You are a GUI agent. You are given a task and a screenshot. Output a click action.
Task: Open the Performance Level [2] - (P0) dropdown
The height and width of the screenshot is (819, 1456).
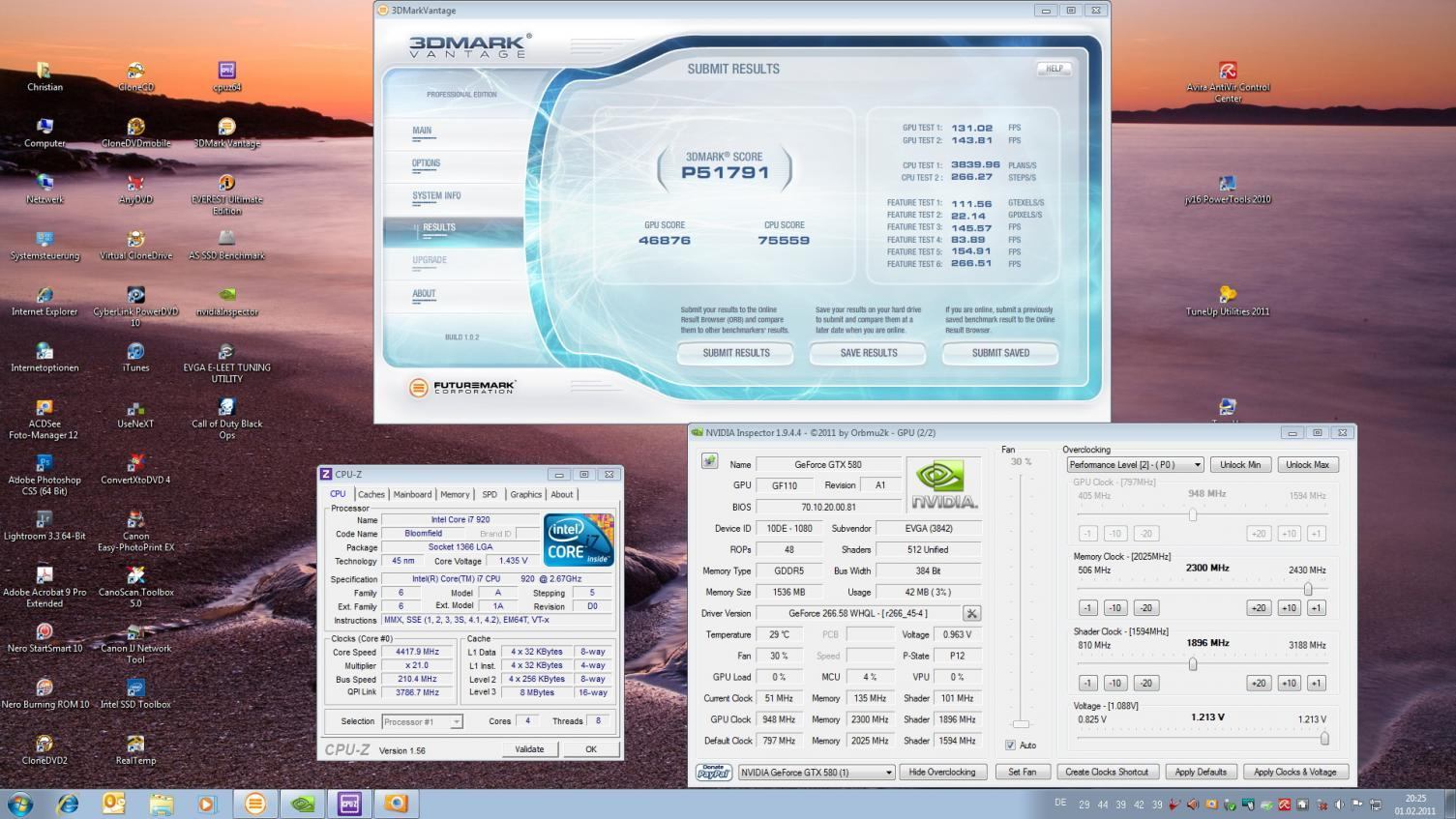pos(1135,465)
